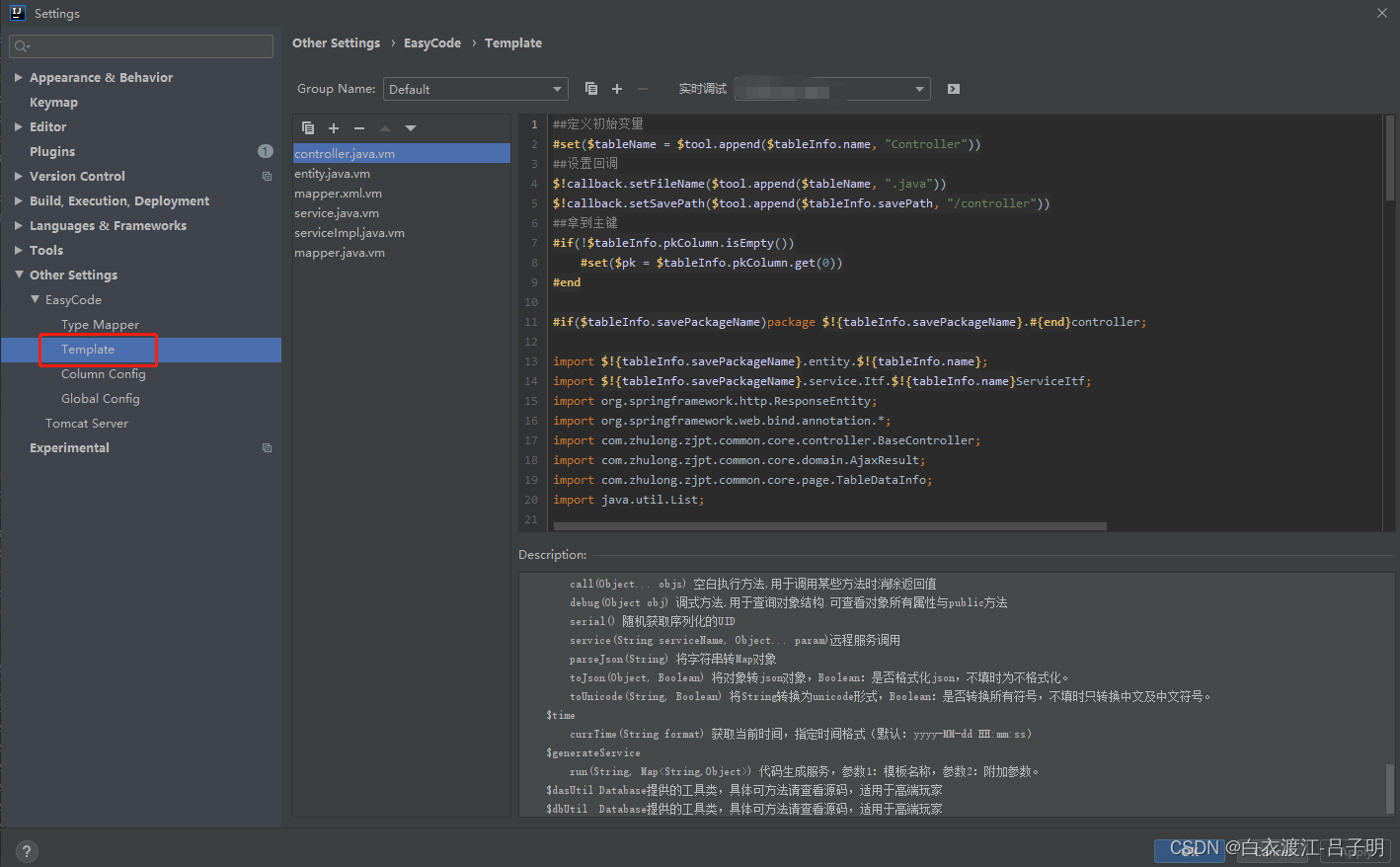Collapse the Other Settings section
Viewport: 1400px width, 867px height.
pos(19,275)
